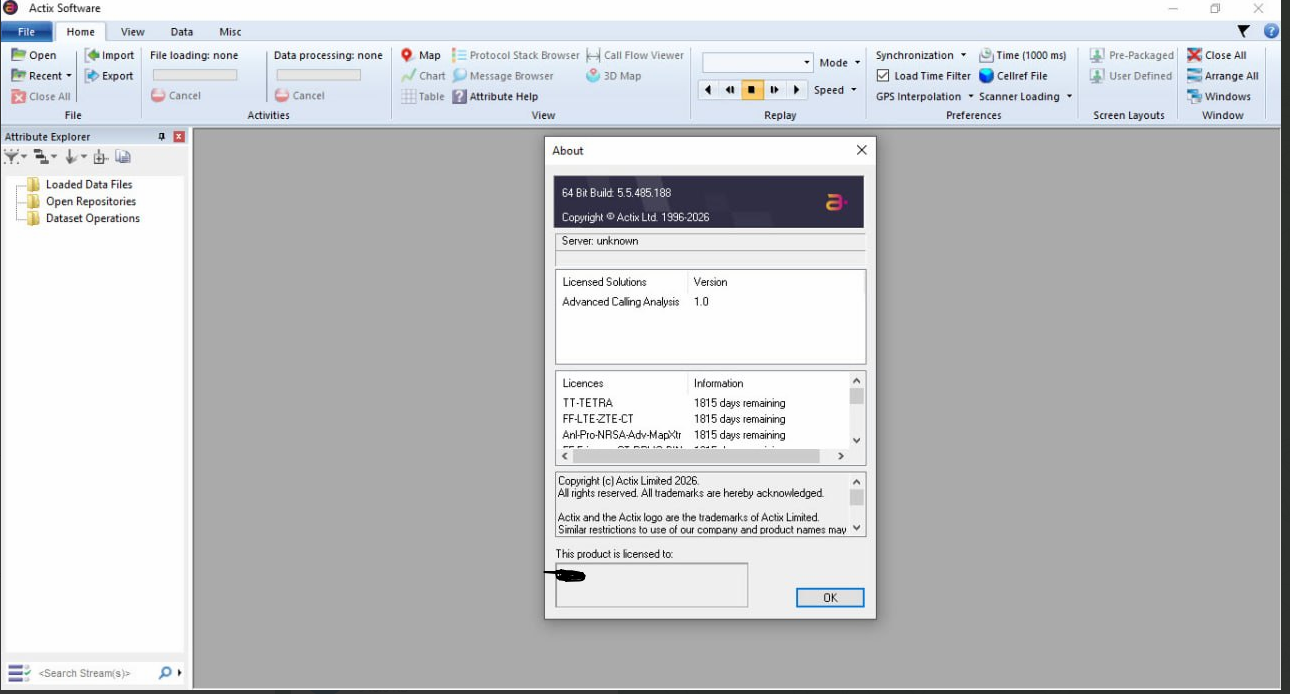The image size is (1290, 694).
Task: Open Attribute Help
Action: 495,97
